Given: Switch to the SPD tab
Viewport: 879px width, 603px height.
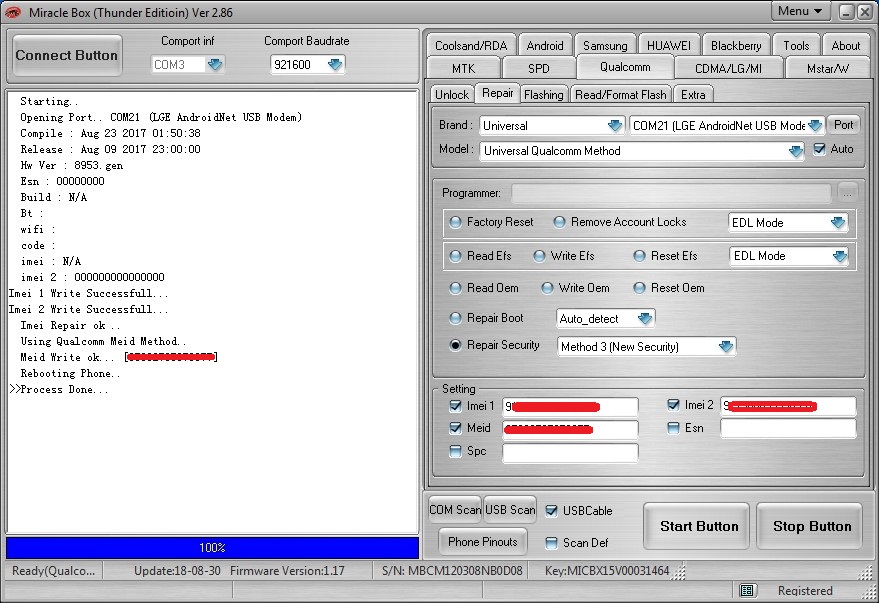Looking at the screenshot, I should [x=539, y=68].
